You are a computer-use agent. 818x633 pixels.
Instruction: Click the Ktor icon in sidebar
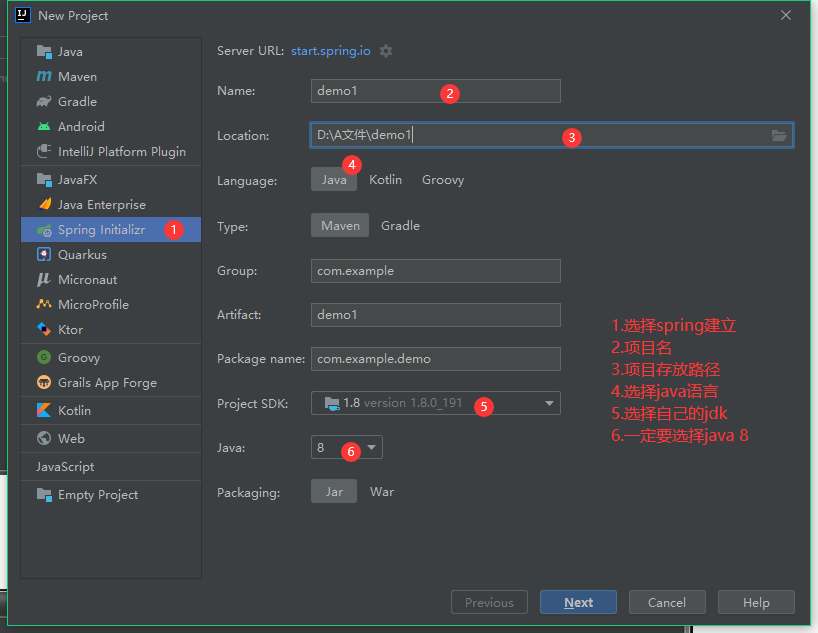(44, 330)
